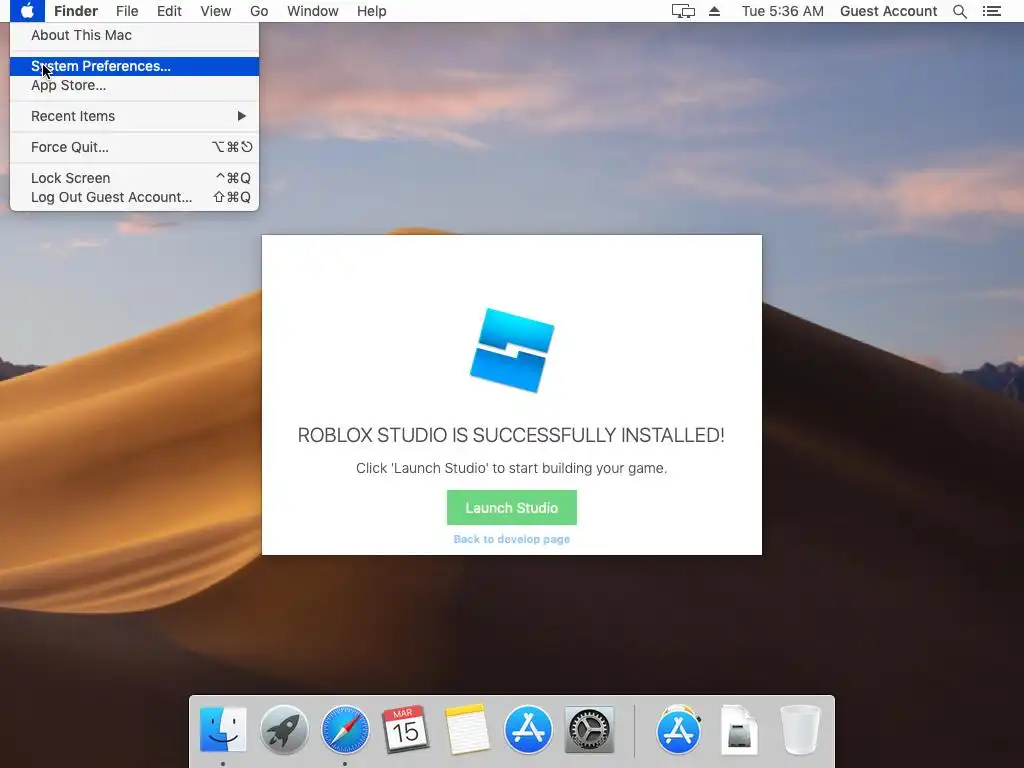Open Calendar icon showing MAR 15

pos(406,729)
